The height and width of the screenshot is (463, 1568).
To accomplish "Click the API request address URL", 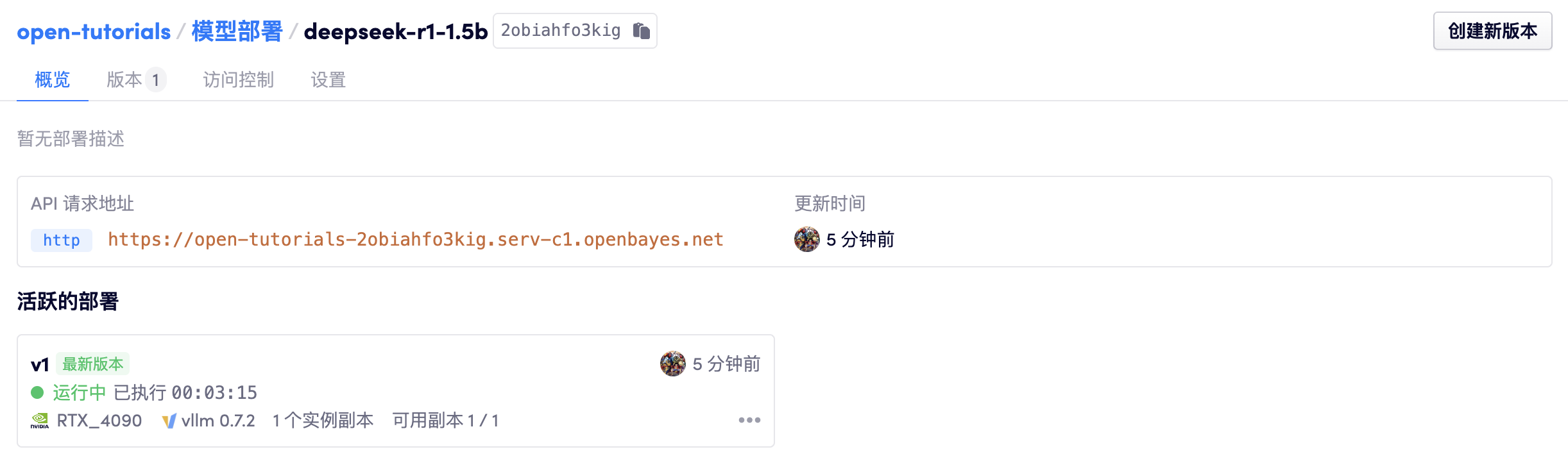I will pyautogui.click(x=414, y=240).
